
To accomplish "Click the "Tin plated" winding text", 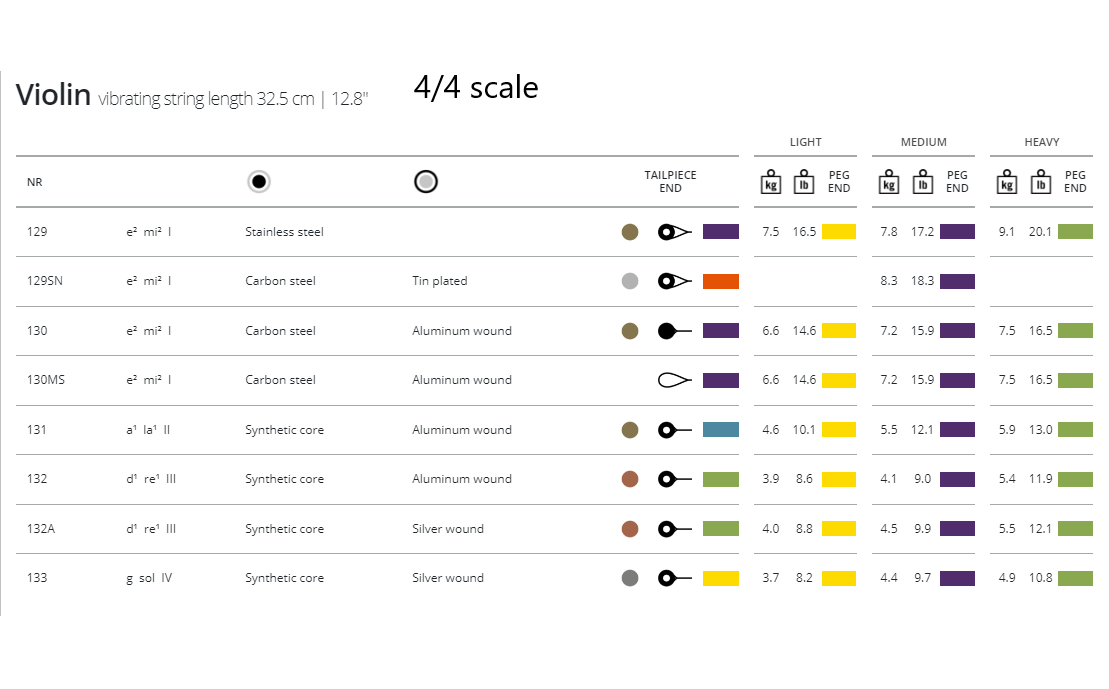I will [441, 281].
